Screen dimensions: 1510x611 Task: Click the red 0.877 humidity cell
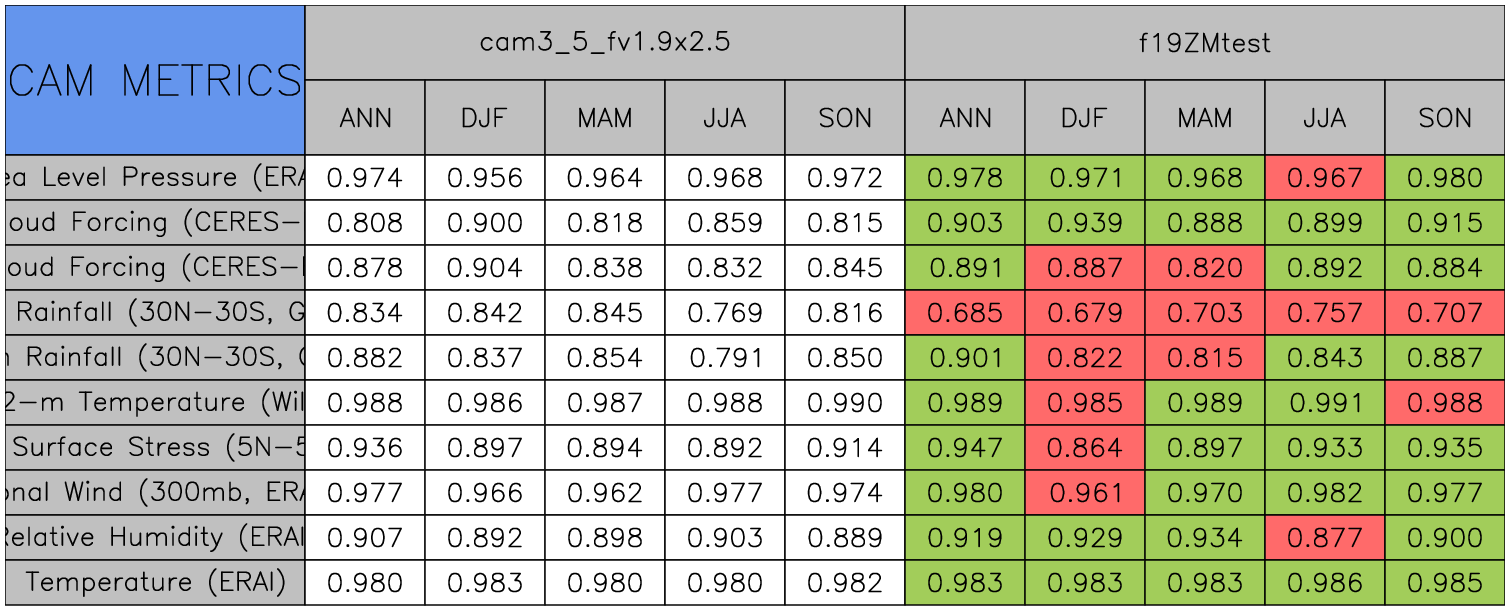1325,538
